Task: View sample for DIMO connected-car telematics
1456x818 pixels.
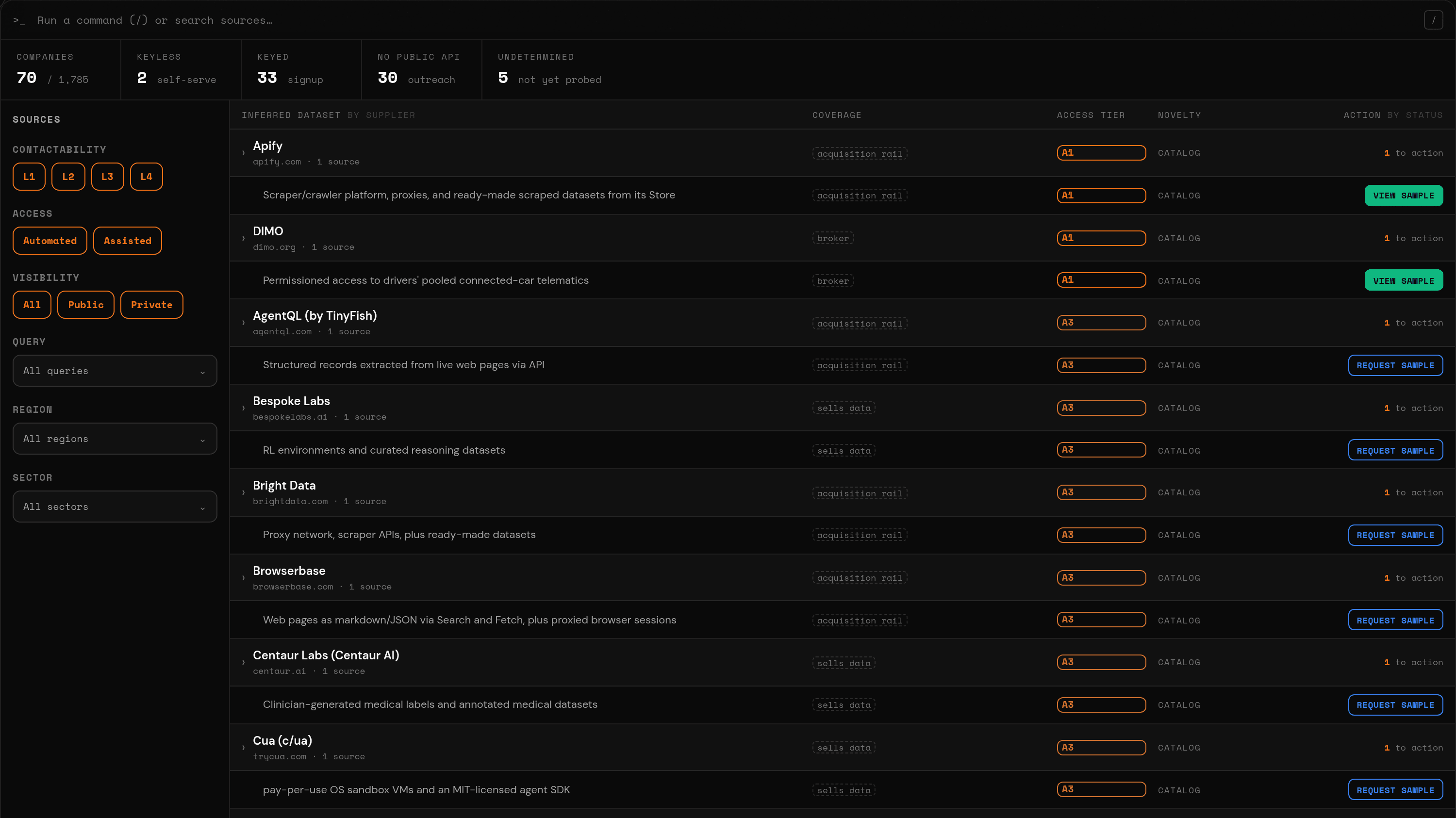Action: 1404,281
